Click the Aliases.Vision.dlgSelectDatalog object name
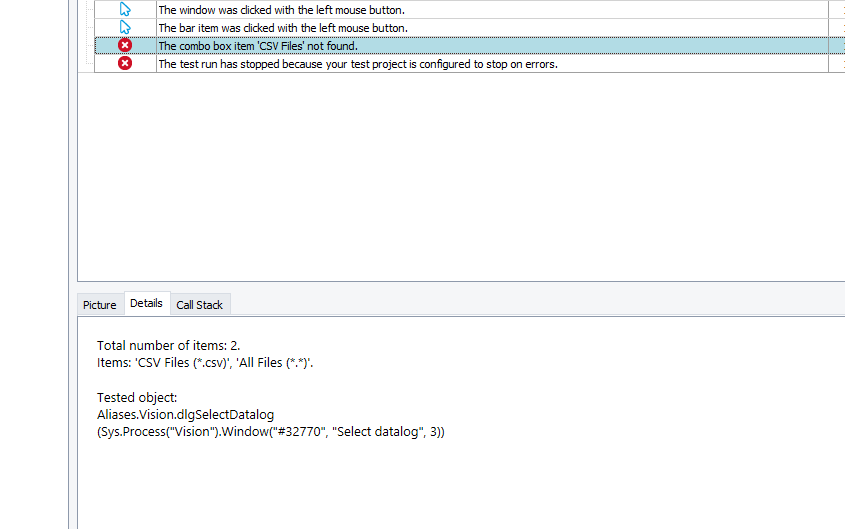The width and height of the screenshot is (845, 529). tap(185, 414)
